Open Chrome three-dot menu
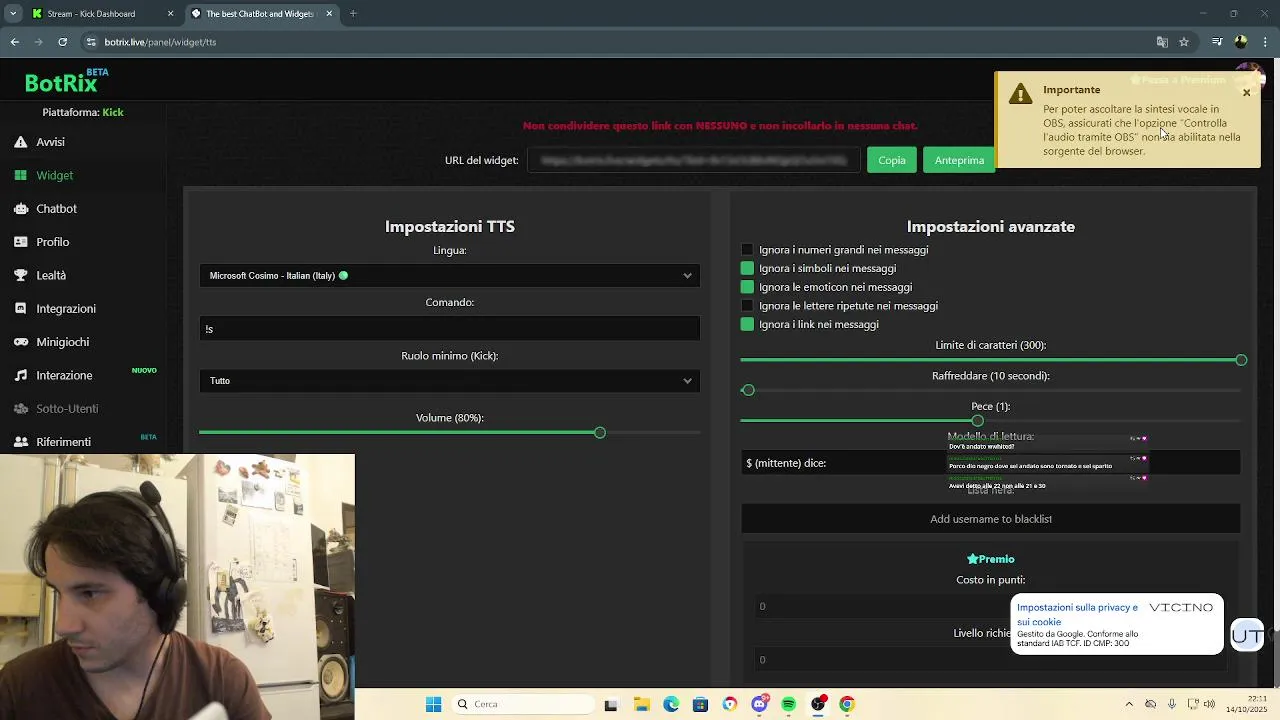1280x720 pixels. pyautogui.click(x=1266, y=42)
